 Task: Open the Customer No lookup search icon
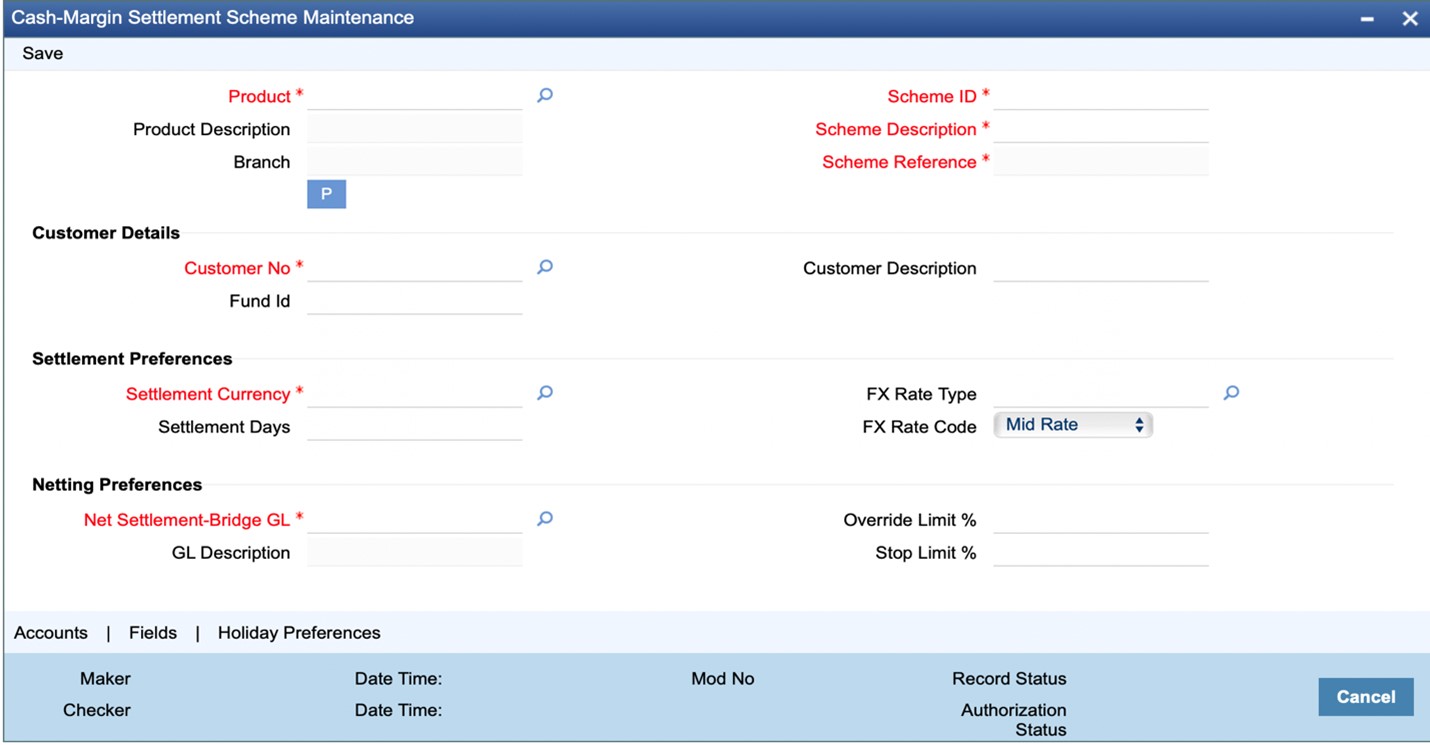click(x=545, y=268)
